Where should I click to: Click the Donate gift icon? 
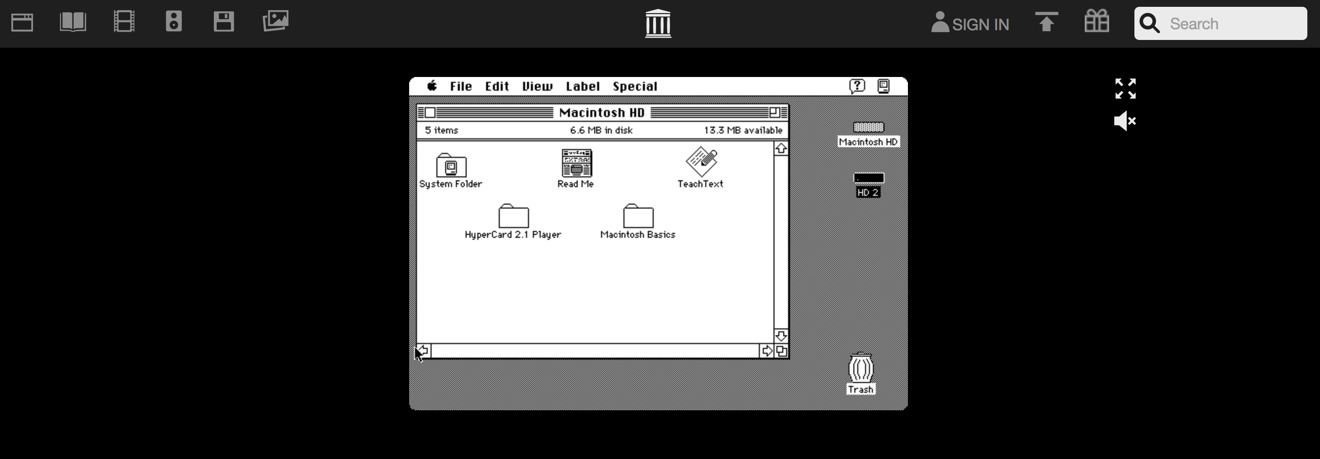click(x=1097, y=21)
